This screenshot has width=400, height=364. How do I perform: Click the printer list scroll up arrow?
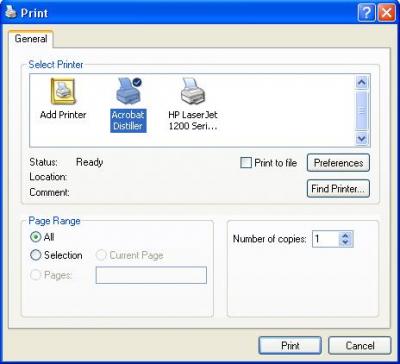click(x=362, y=82)
